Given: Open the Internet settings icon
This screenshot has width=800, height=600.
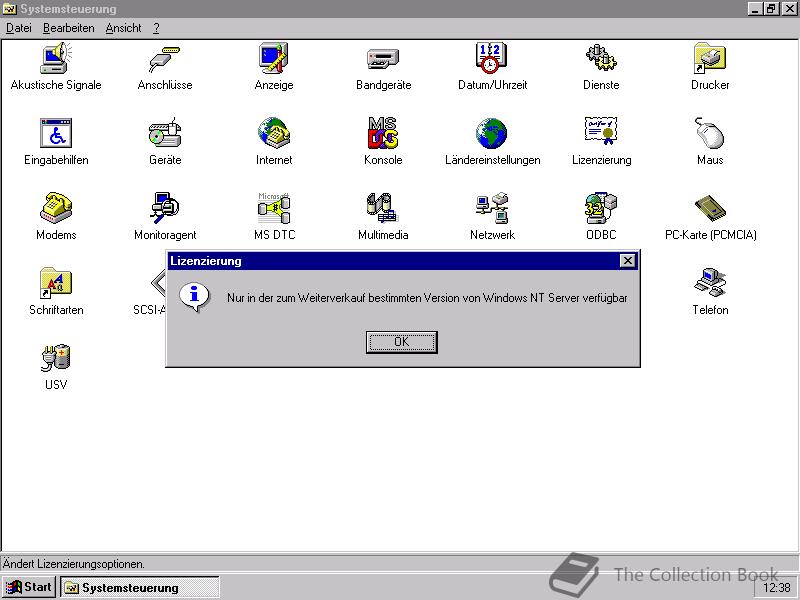Looking at the screenshot, I should [274, 133].
